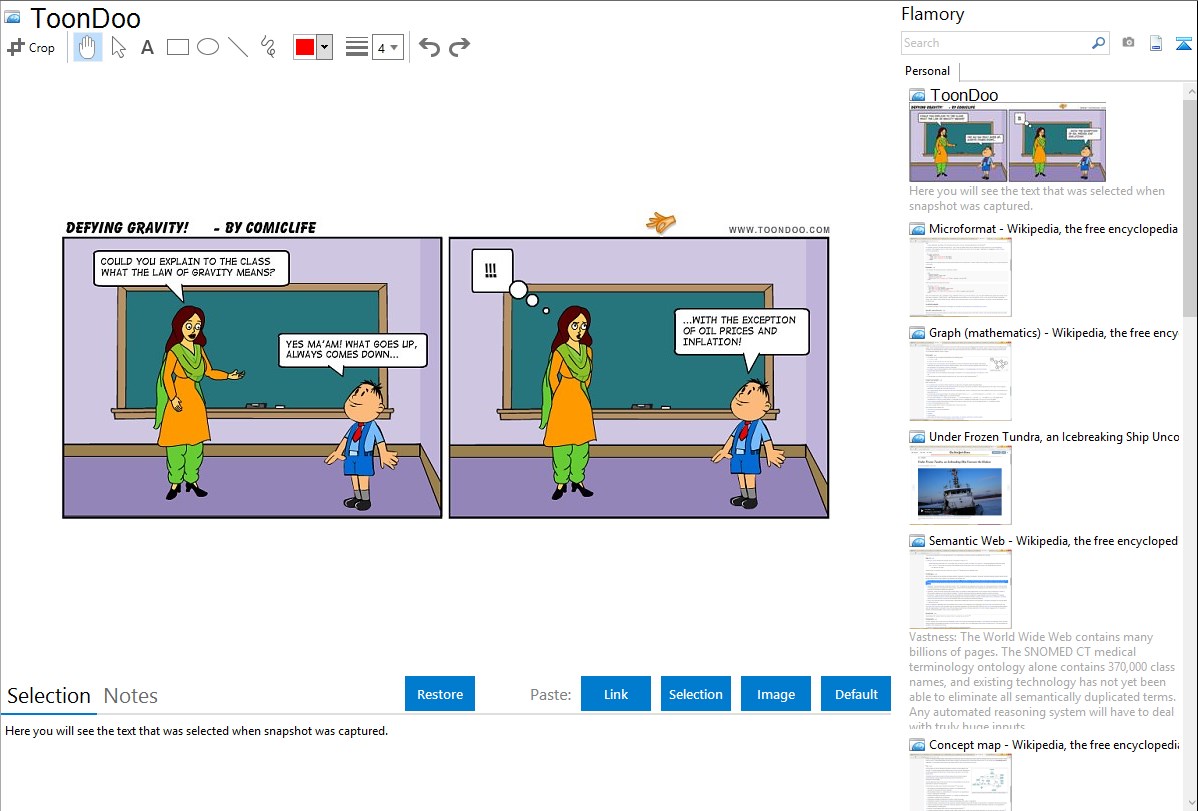The width and height of the screenshot is (1198, 811).
Task: Open the Semantic Web snapshot thumbnail
Action: click(960, 589)
